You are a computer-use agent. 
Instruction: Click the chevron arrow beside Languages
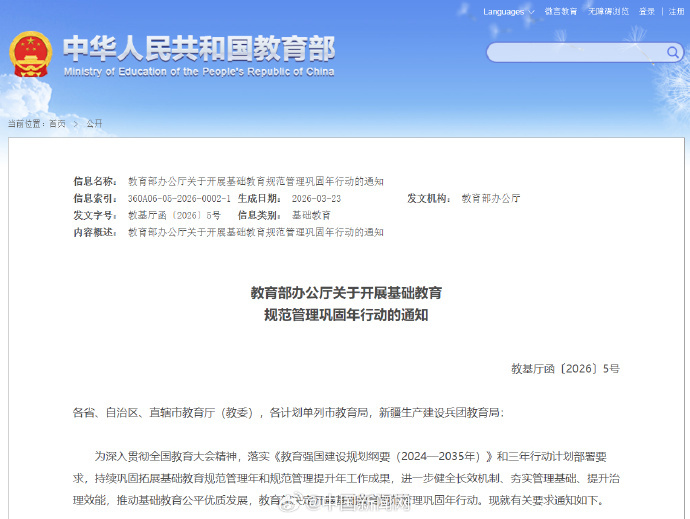click(x=530, y=12)
